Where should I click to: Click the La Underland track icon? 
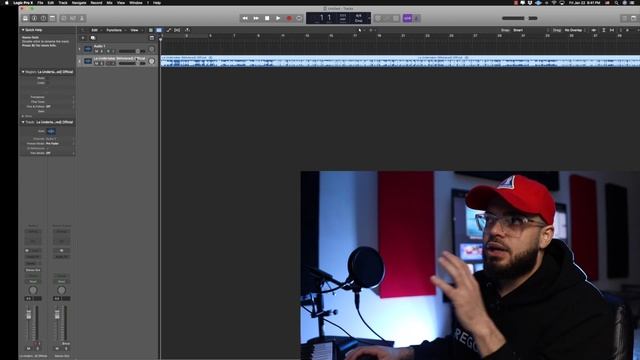(88, 61)
